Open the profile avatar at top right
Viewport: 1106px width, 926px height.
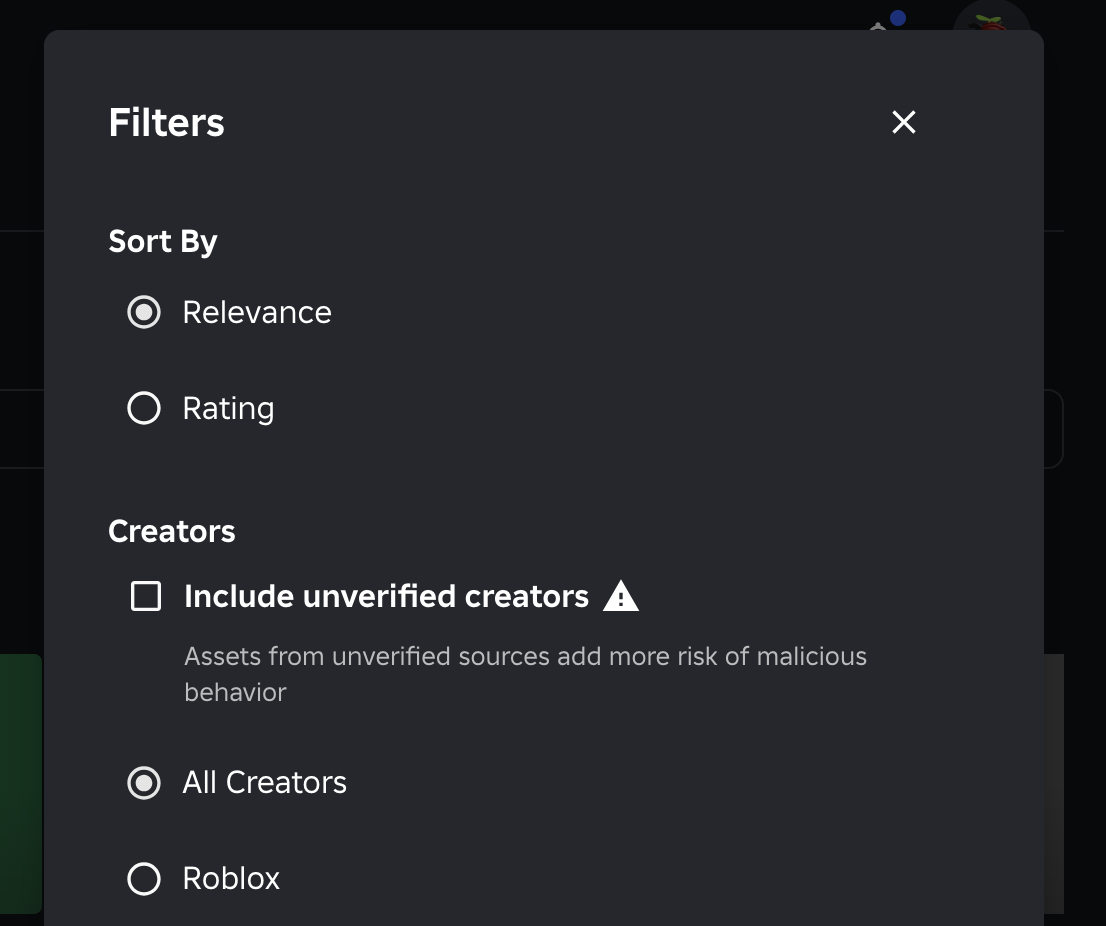(x=991, y=19)
